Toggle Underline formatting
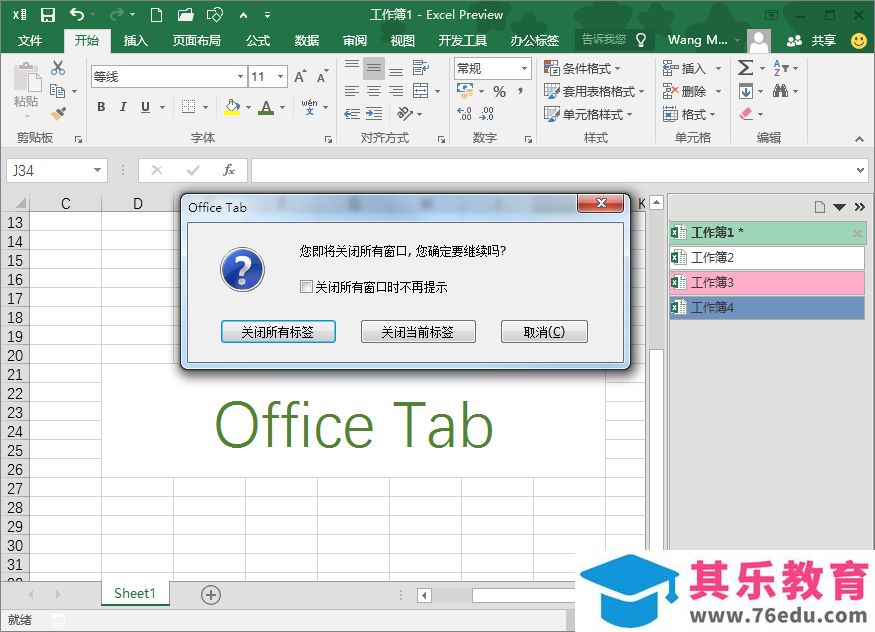 click(145, 107)
